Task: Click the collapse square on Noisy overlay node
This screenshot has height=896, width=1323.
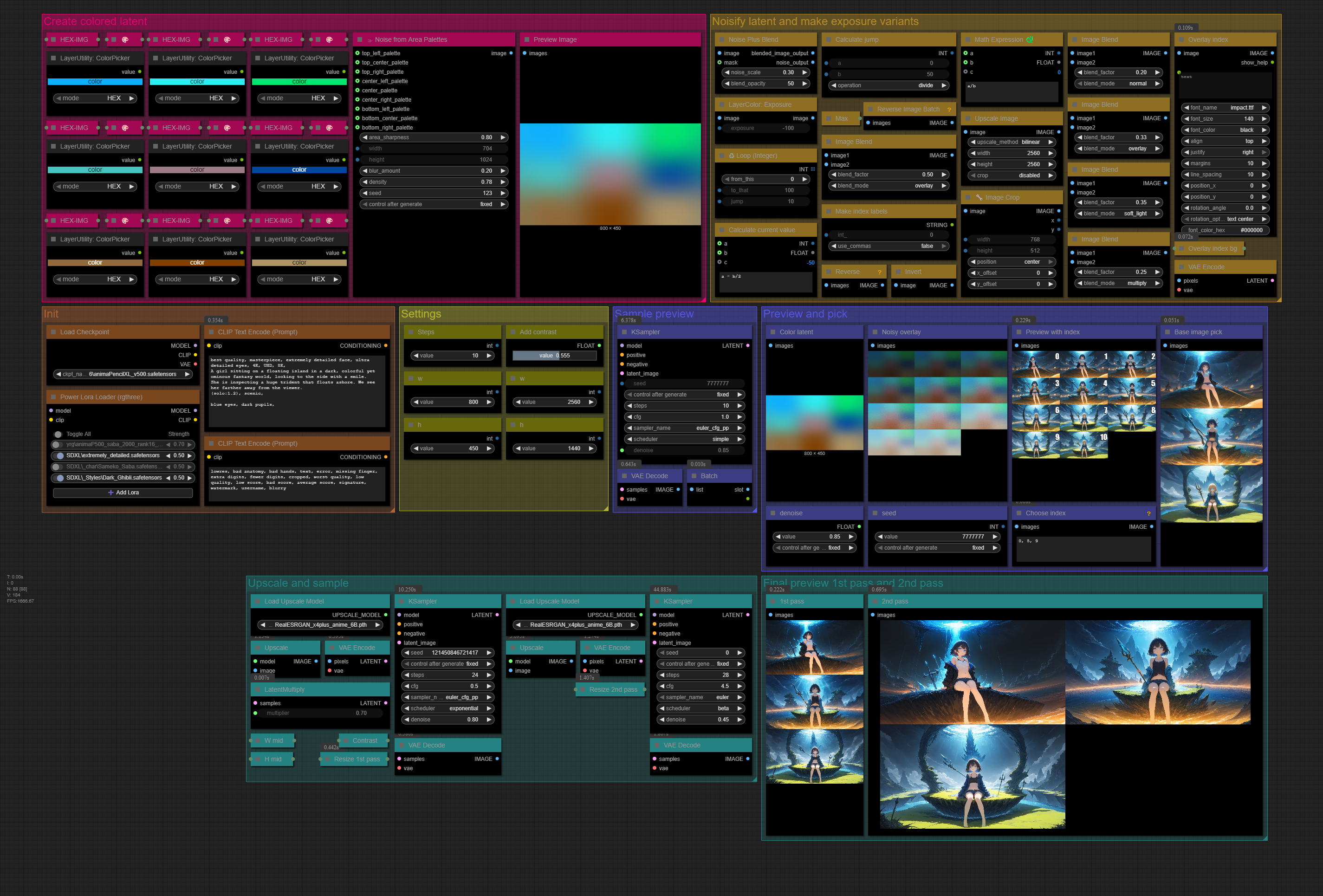Action: pyautogui.click(x=875, y=332)
